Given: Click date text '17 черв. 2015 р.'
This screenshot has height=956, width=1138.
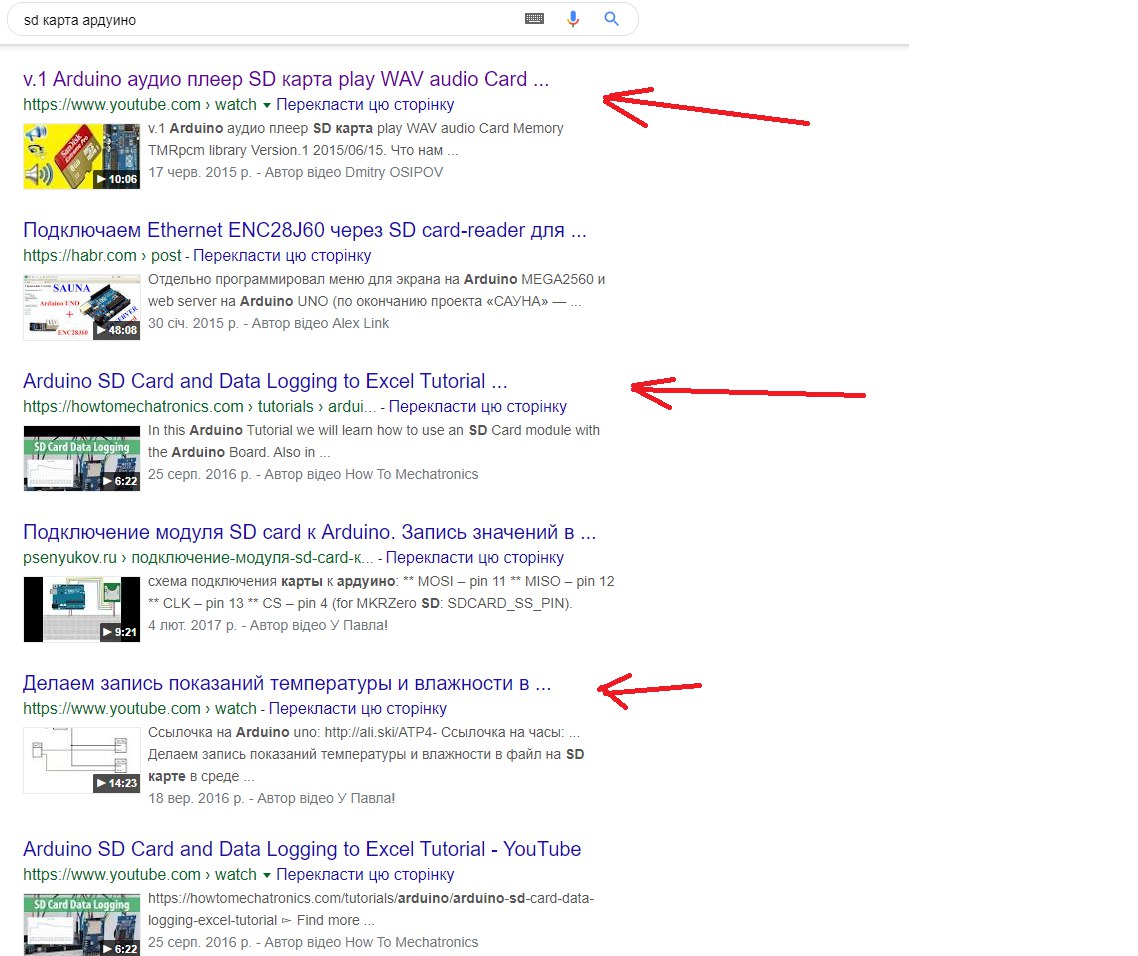Looking at the screenshot, I should click(x=200, y=172).
